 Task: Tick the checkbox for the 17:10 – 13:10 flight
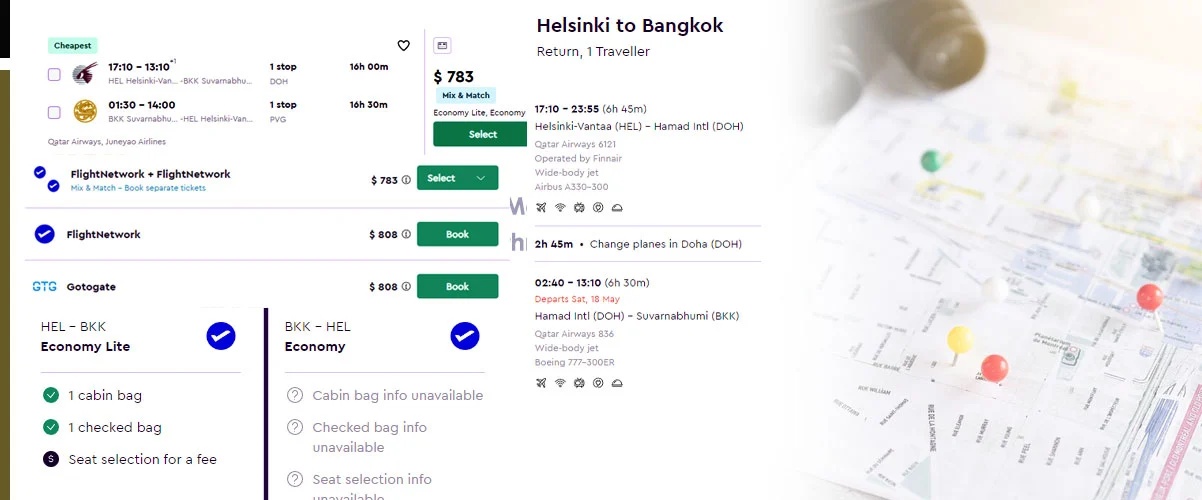(x=54, y=74)
